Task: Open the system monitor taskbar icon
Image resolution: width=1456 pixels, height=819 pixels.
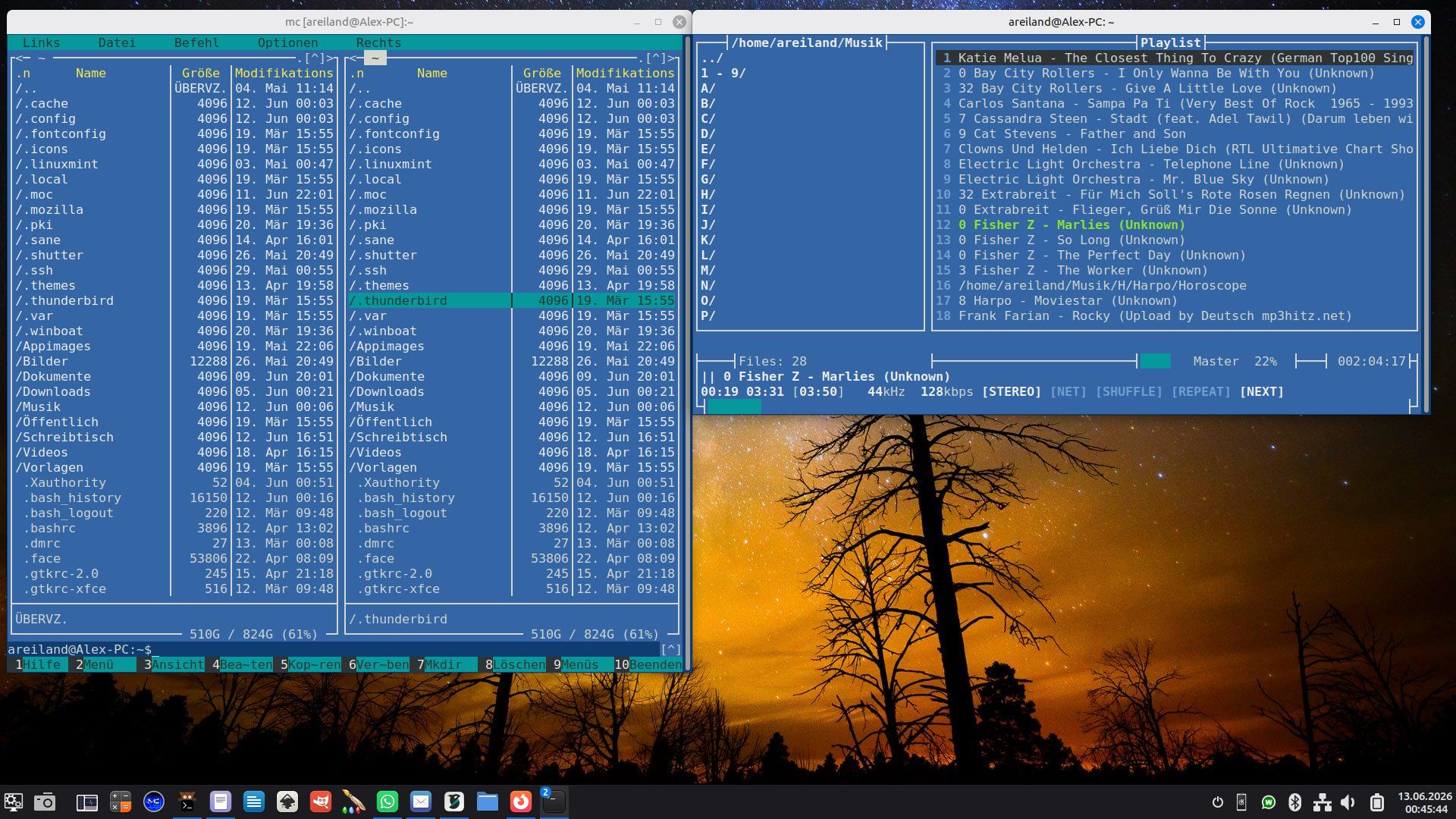Action: (x=87, y=802)
